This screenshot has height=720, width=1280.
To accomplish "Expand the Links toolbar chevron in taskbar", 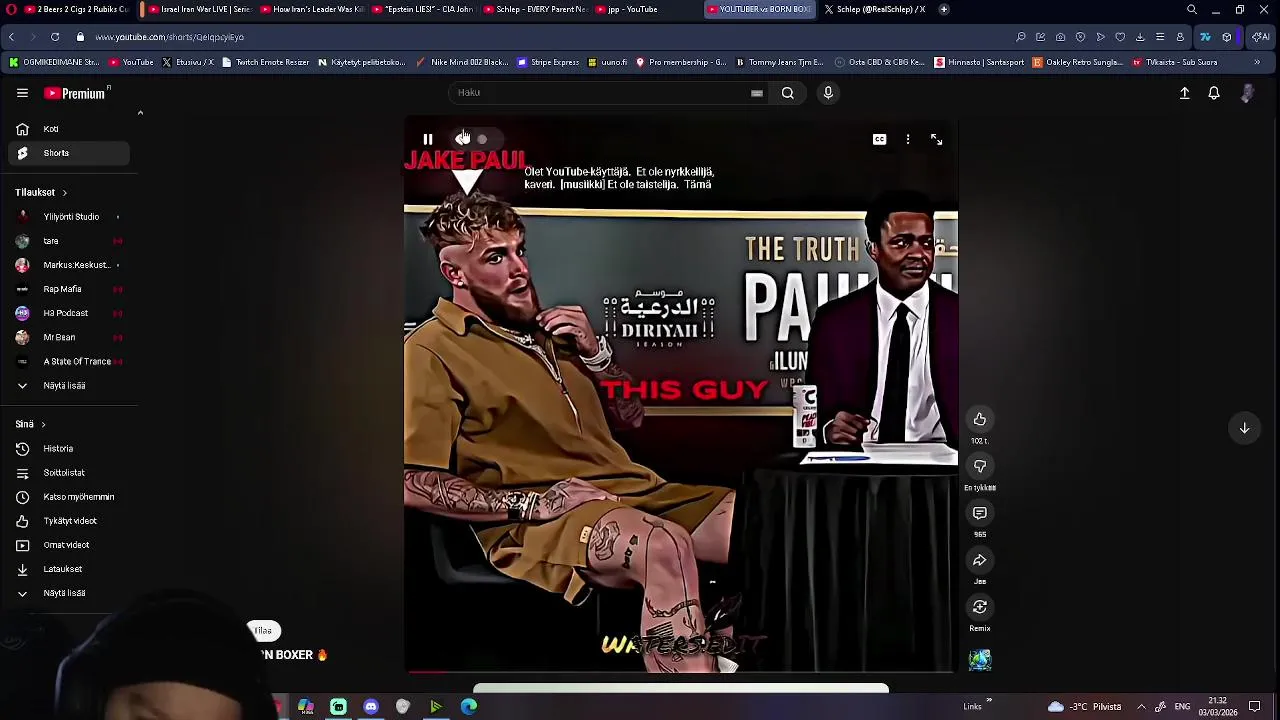I will (x=989, y=701).
